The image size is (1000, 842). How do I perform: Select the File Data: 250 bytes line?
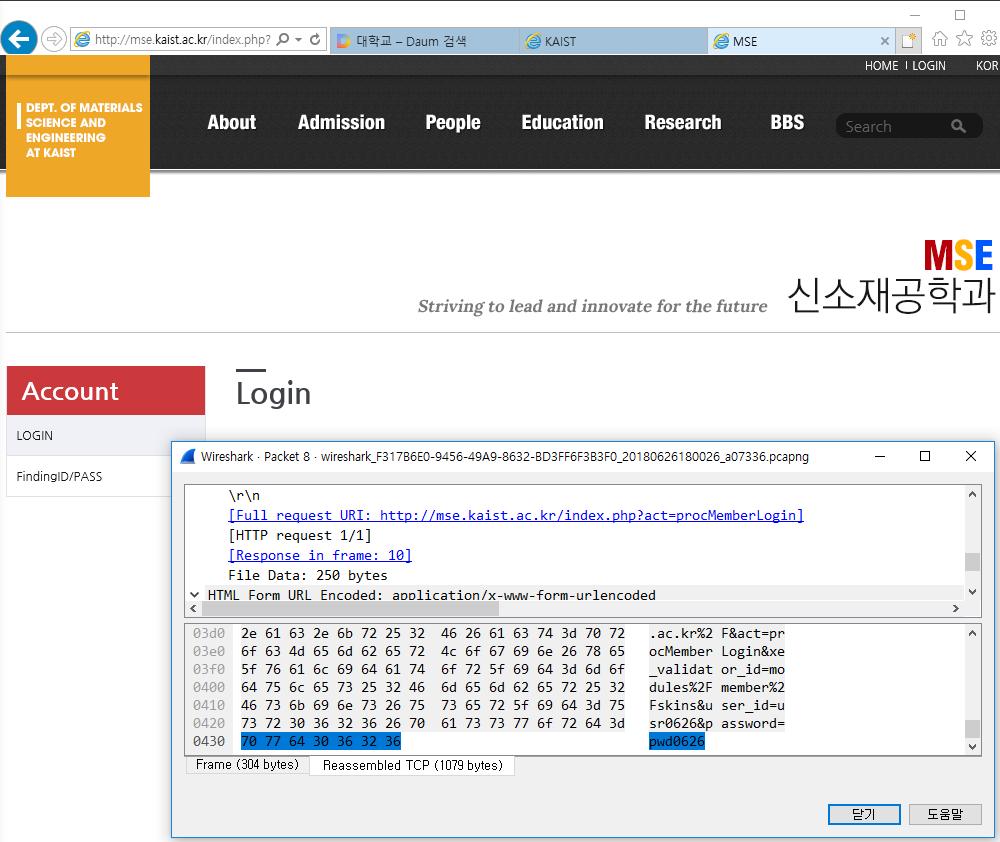pos(307,575)
